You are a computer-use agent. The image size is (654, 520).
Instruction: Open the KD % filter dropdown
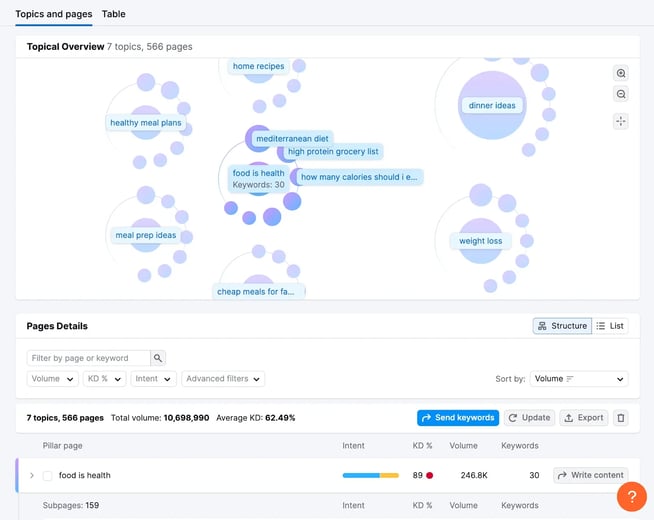point(104,379)
